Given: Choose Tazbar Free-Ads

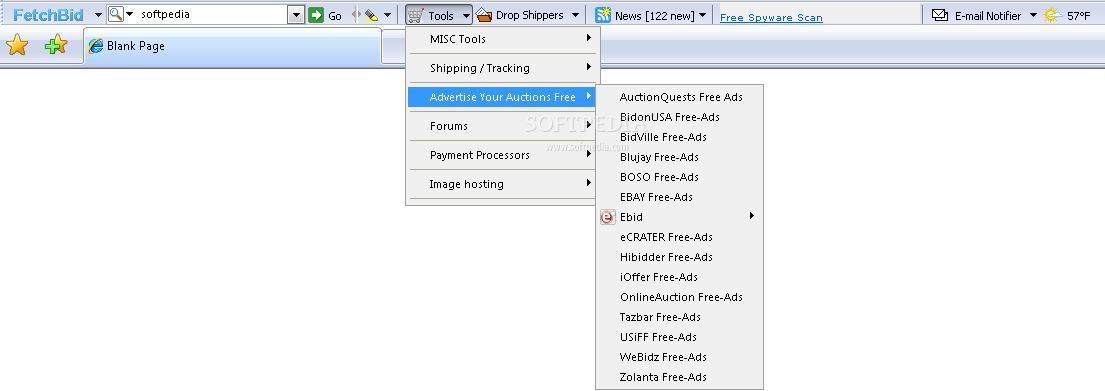Looking at the screenshot, I should [x=679, y=317].
